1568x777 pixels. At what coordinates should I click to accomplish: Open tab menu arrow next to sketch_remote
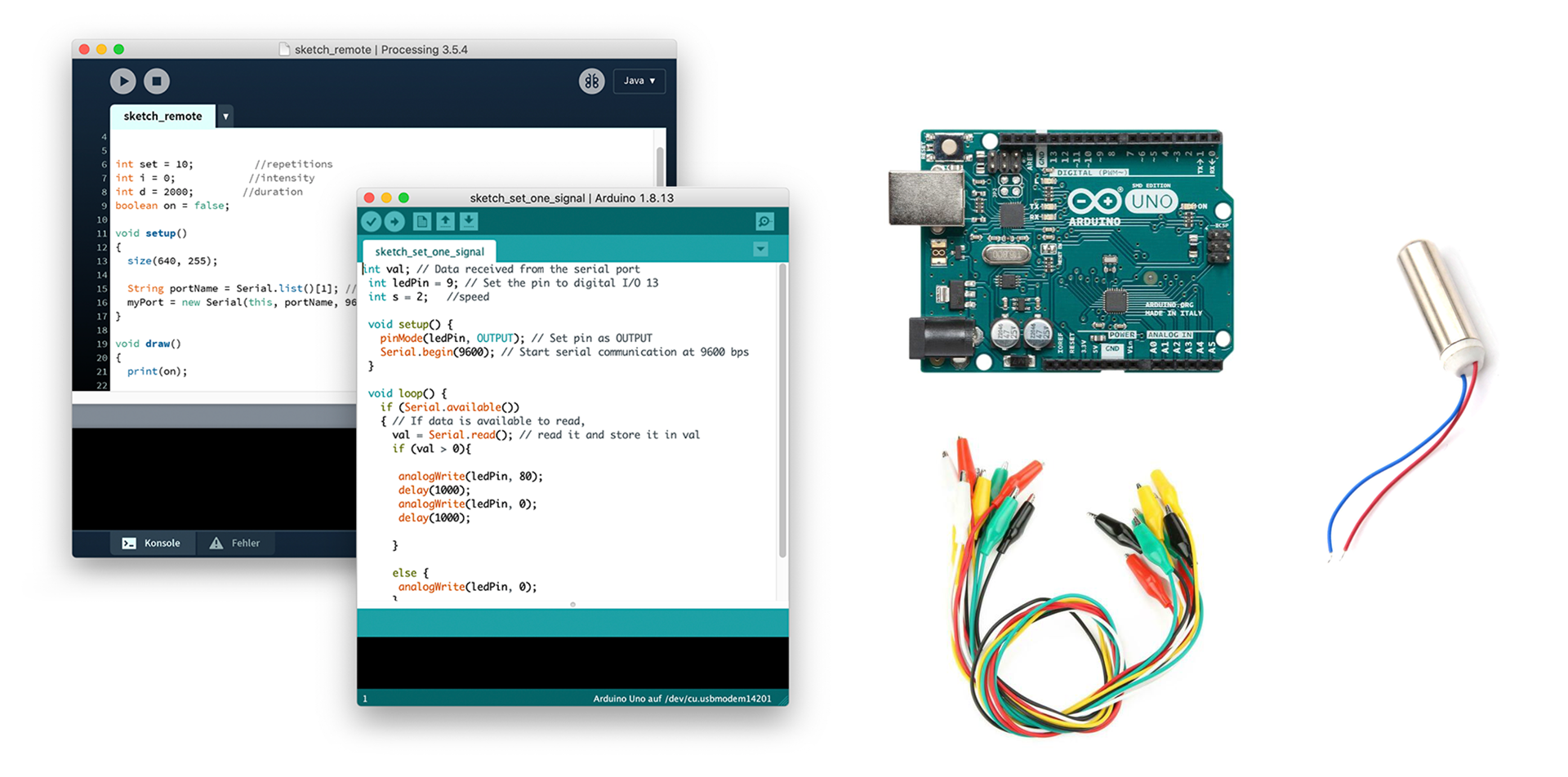coord(226,116)
